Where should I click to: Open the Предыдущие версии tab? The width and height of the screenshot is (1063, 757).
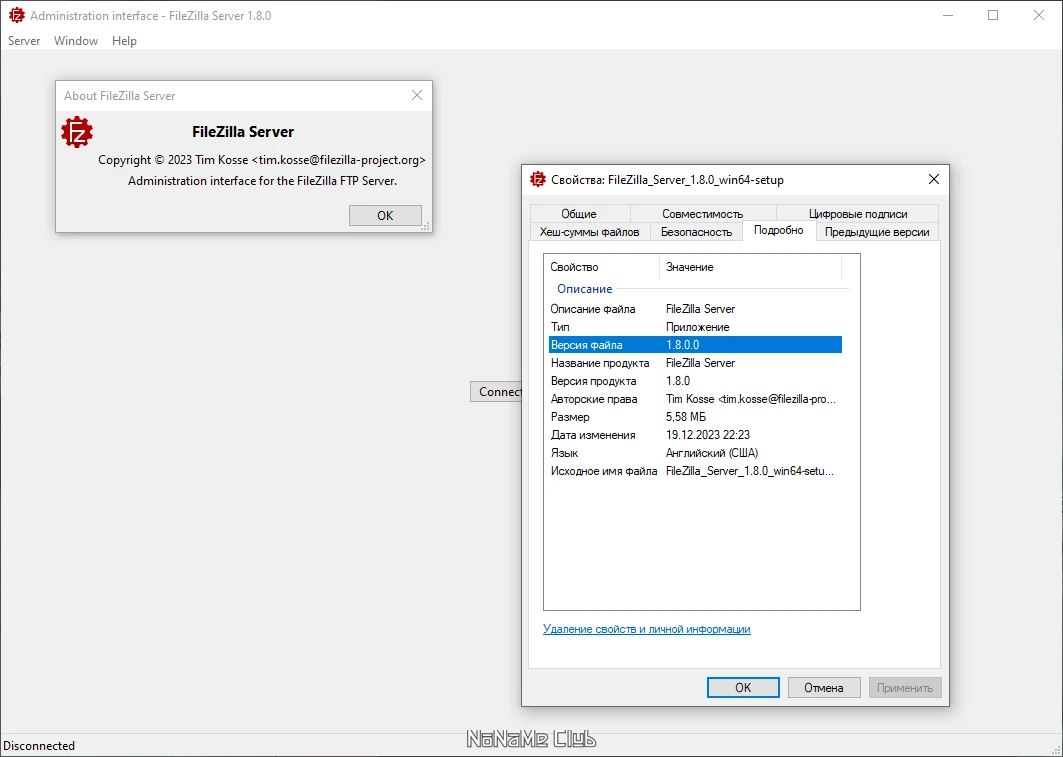(877, 232)
